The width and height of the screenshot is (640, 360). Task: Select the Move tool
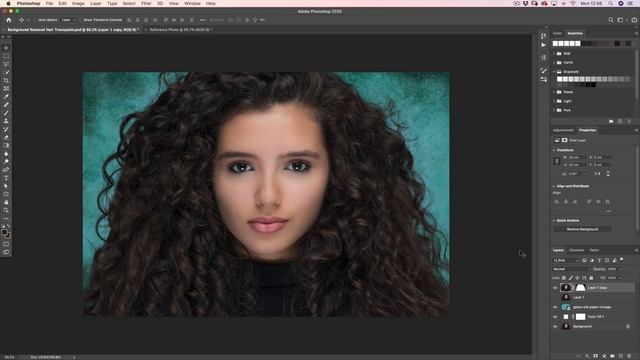coord(6,48)
